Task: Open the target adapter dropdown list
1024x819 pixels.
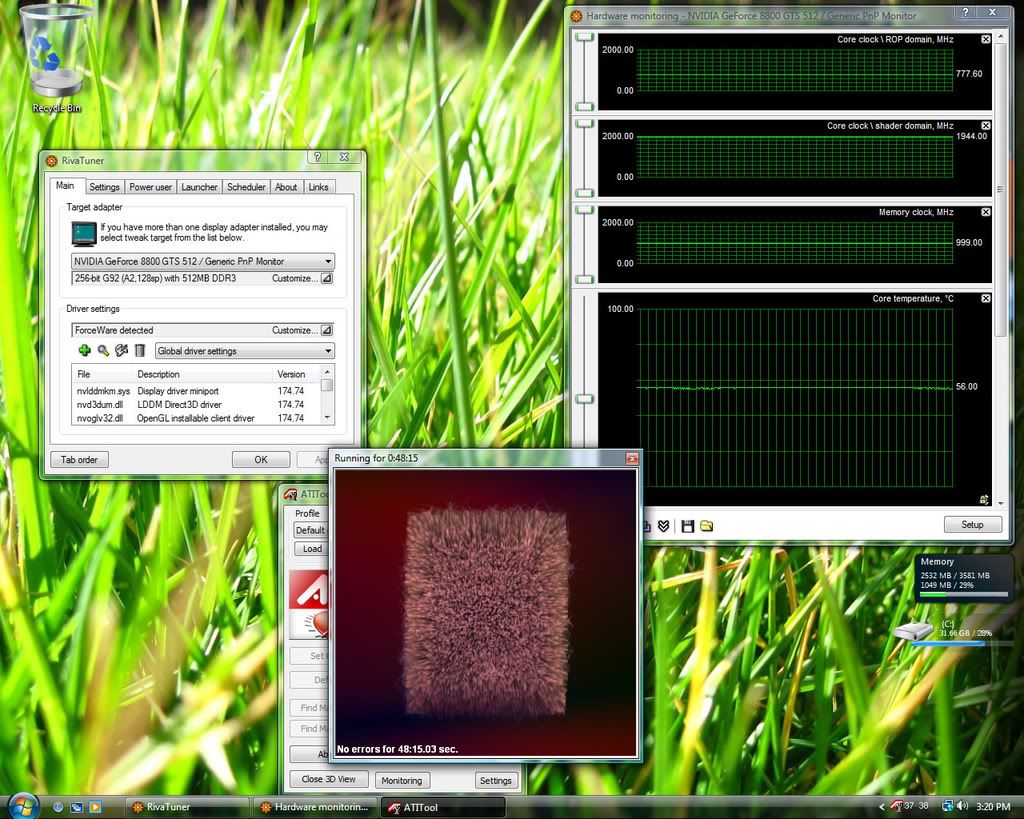Action: pos(327,262)
